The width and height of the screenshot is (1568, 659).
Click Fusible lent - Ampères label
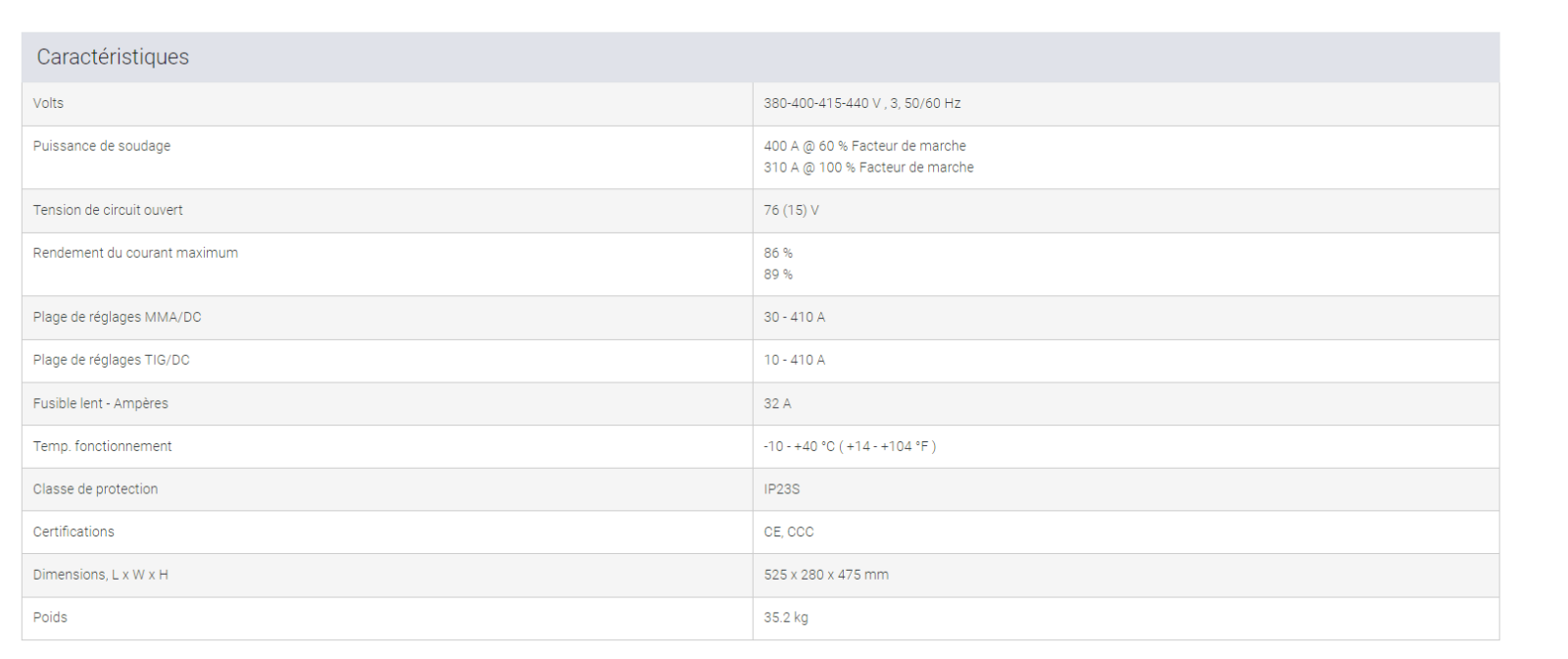pos(100,403)
